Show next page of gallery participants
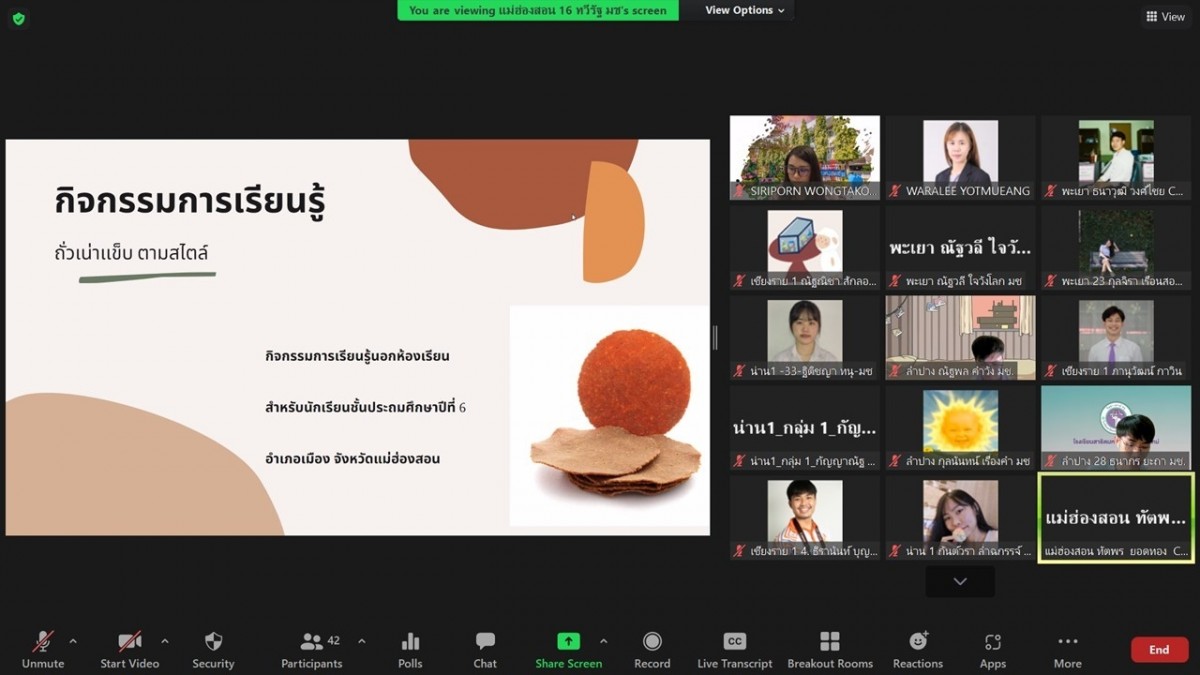Viewport: 1200px width, 675px height. [960, 581]
